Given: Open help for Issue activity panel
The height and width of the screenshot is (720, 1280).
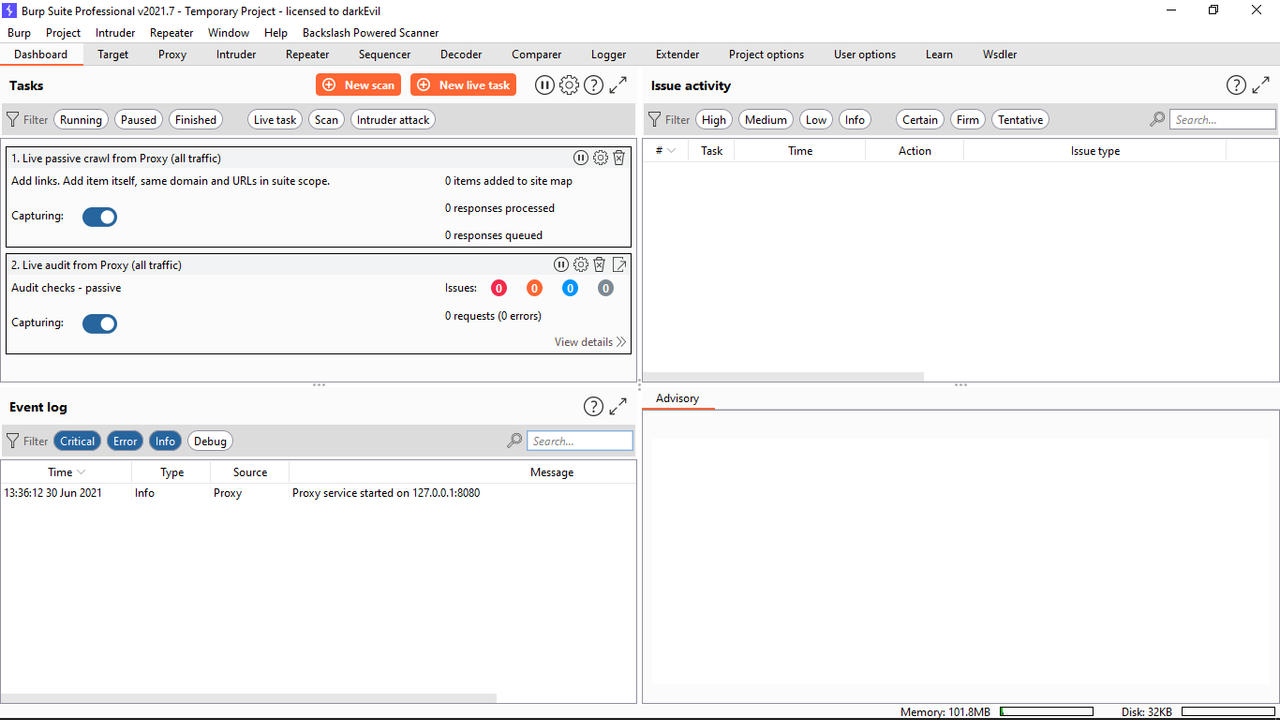Looking at the screenshot, I should pos(1236,85).
